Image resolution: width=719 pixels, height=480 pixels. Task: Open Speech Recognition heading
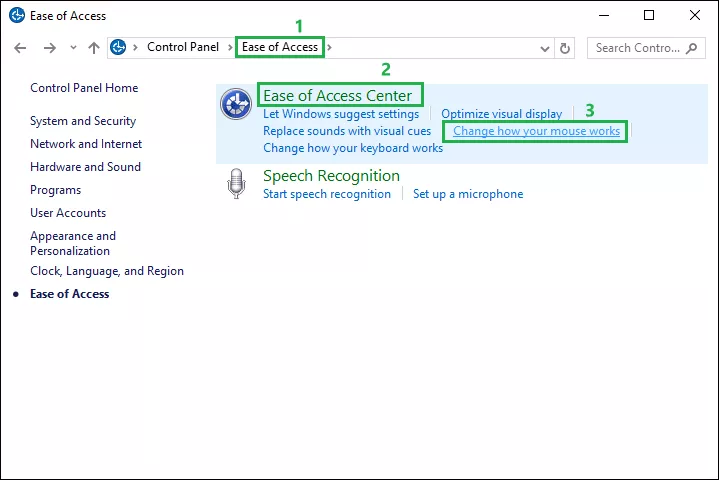point(331,176)
